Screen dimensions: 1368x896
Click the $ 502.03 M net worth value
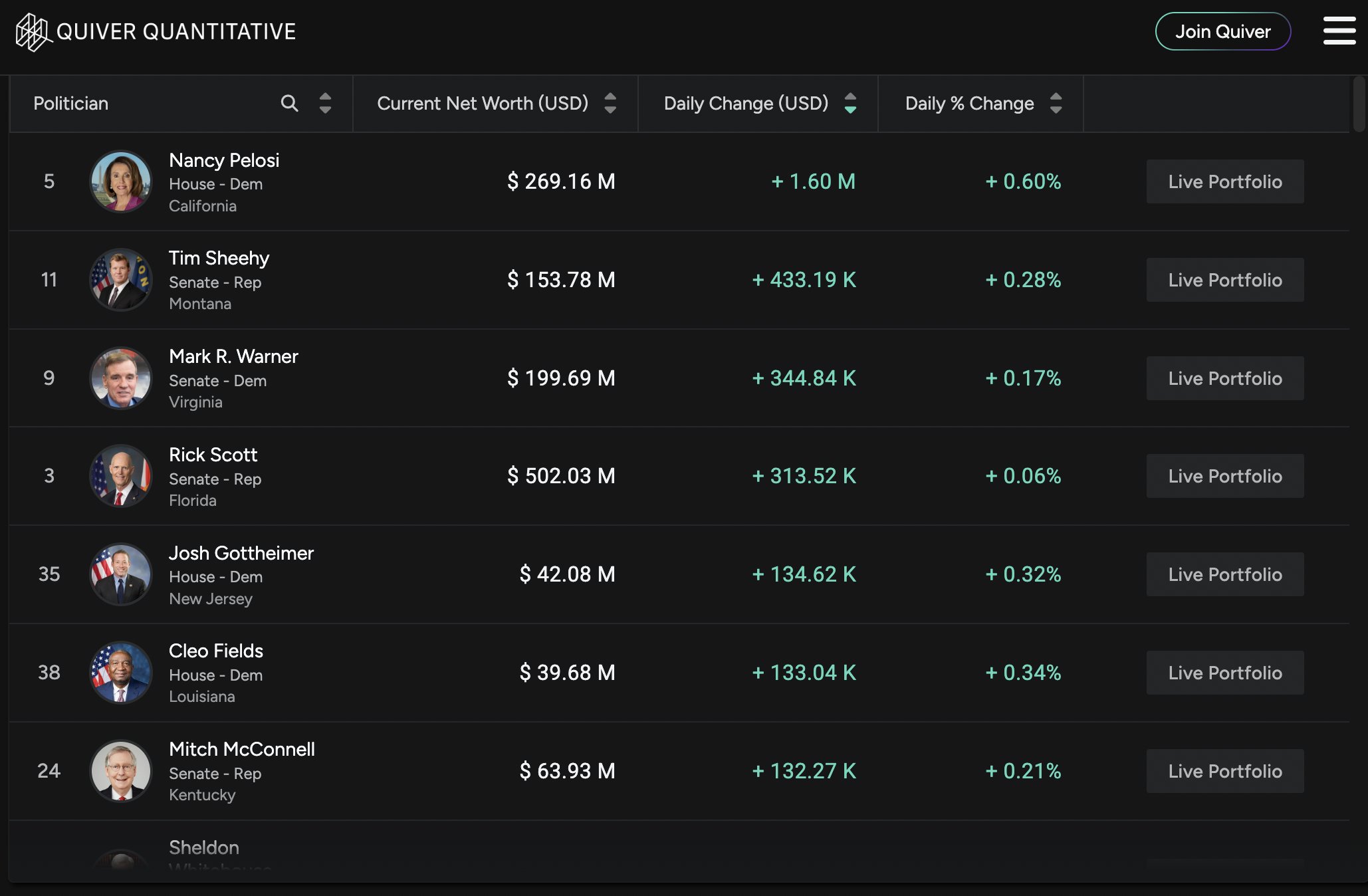point(561,476)
